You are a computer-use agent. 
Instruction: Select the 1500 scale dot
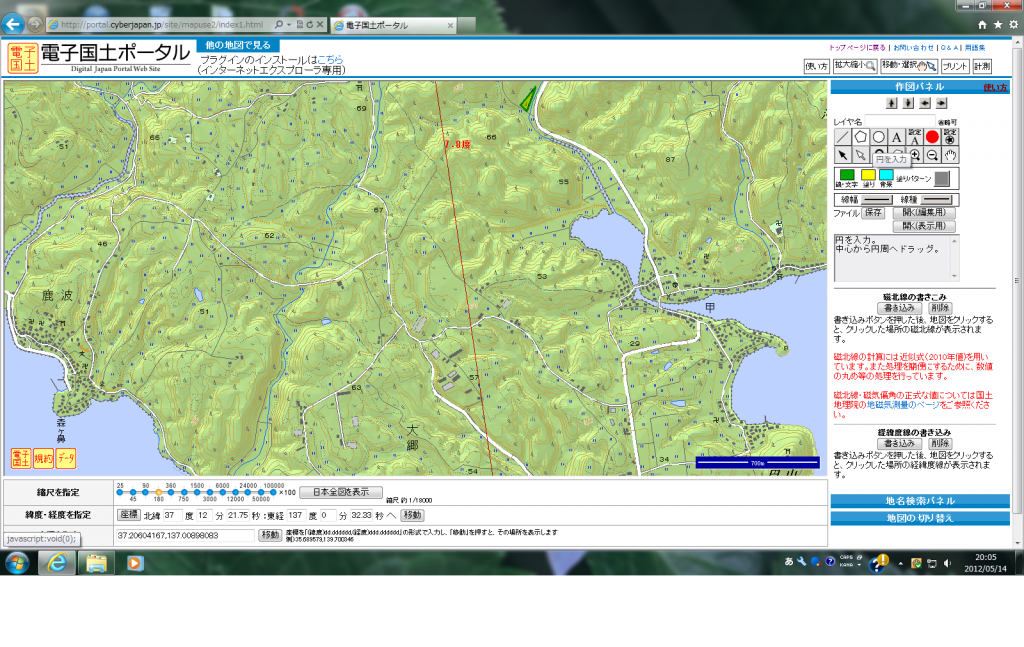point(195,492)
